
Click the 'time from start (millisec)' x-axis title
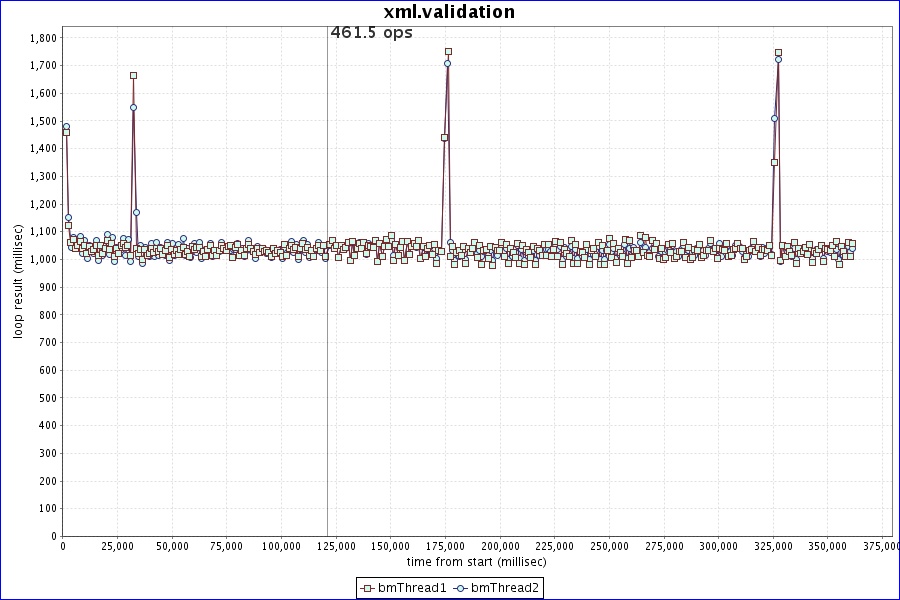click(476, 561)
